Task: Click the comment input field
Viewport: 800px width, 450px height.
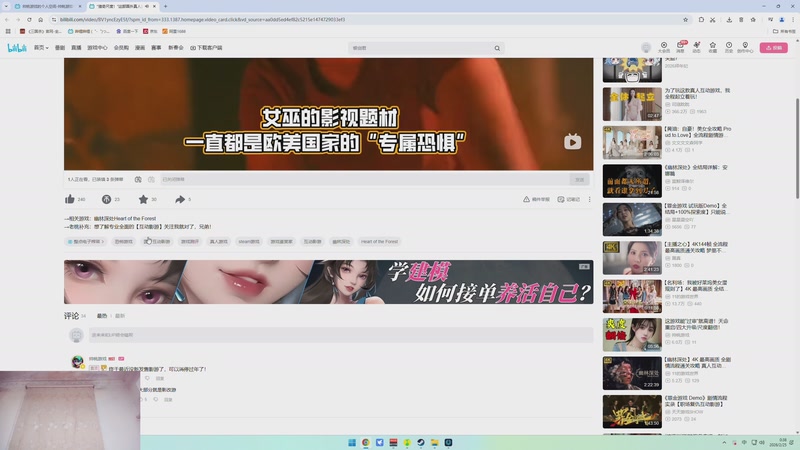Action: tap(341, 335)
